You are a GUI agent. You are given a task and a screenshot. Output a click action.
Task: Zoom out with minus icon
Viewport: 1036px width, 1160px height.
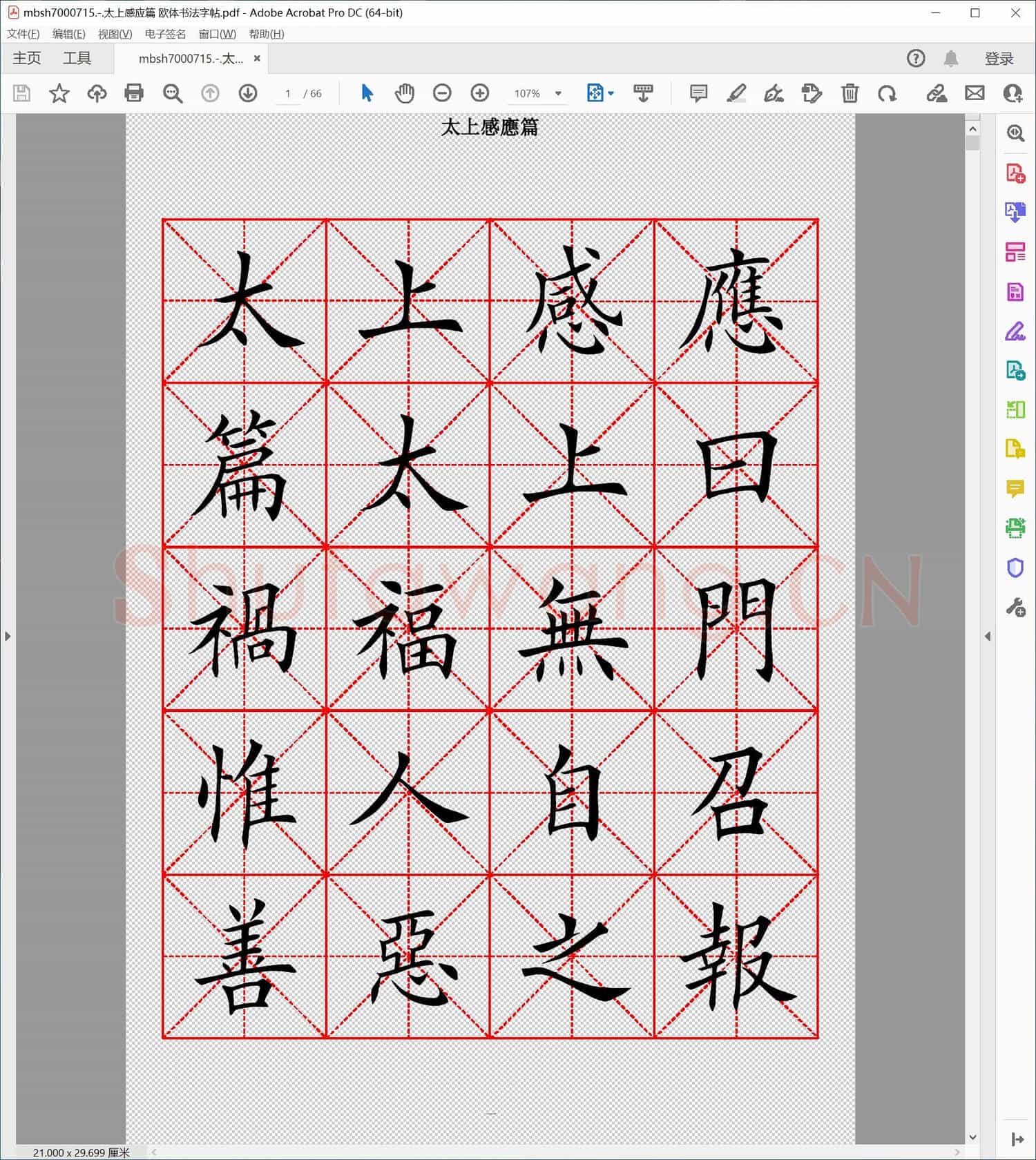click(442, 93)
